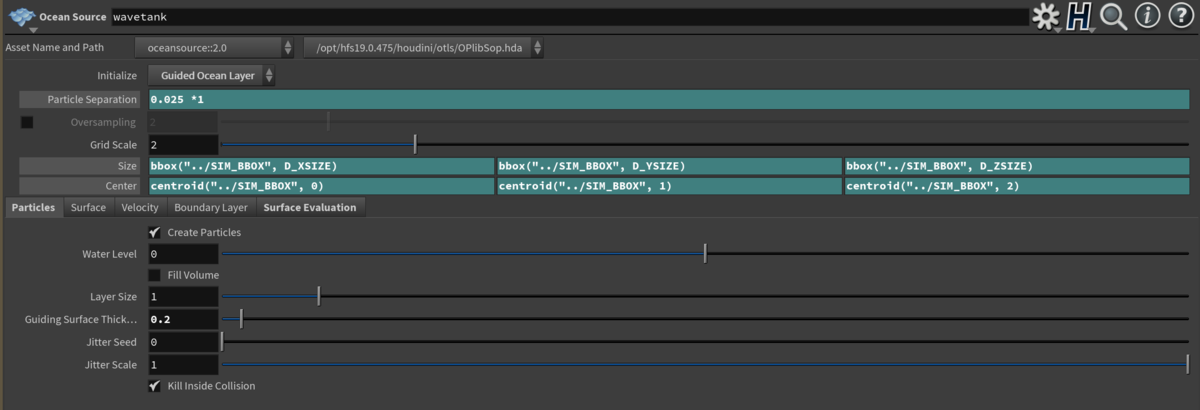Click the Houdini H presets icon
The height and width of the screenshot is (410, 1200).
click(x=1079, y=16)
